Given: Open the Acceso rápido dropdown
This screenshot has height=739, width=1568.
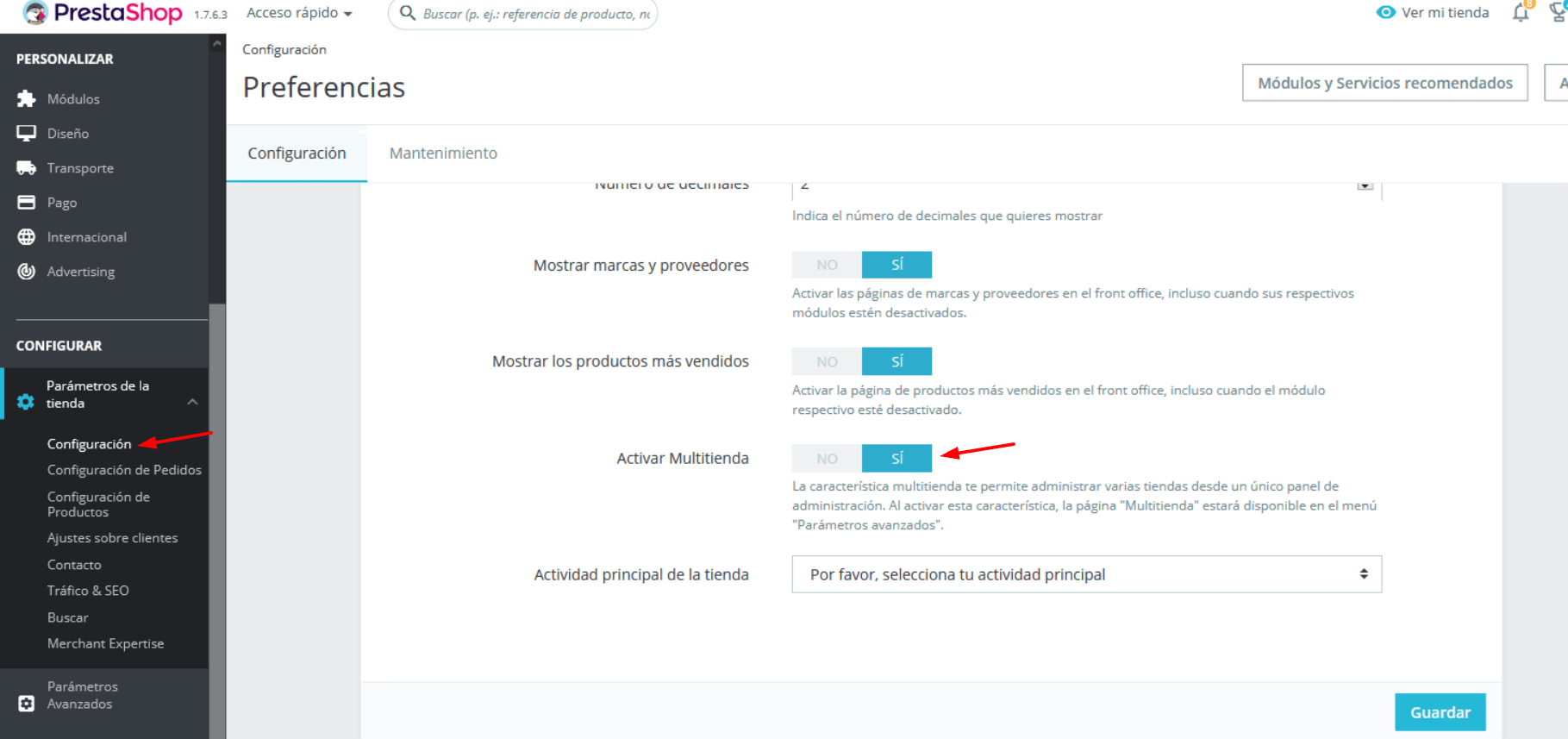Looking at the screenshot, I should [x=299, y=13].
